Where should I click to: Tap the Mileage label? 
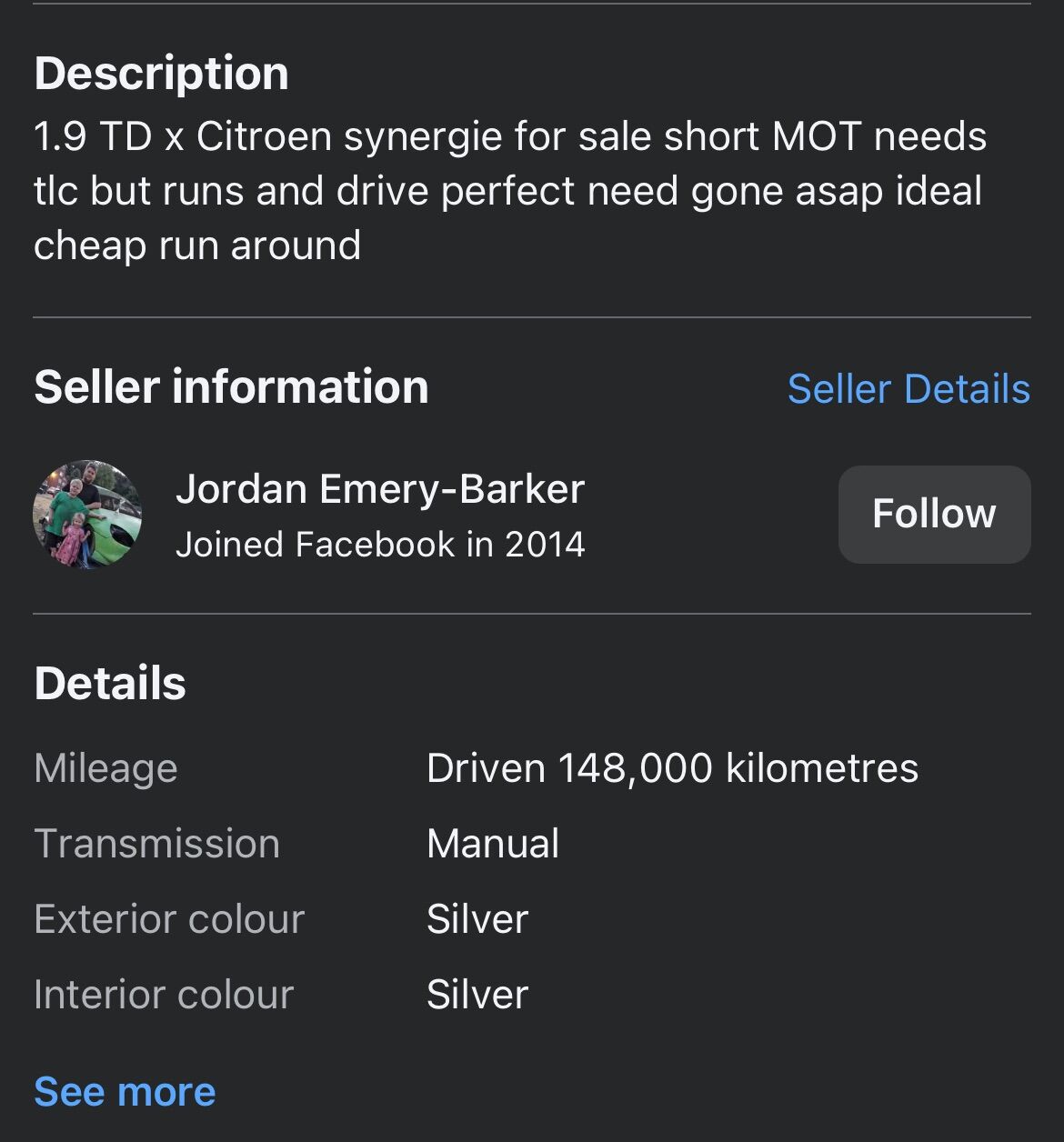click(x=105, y=769)
